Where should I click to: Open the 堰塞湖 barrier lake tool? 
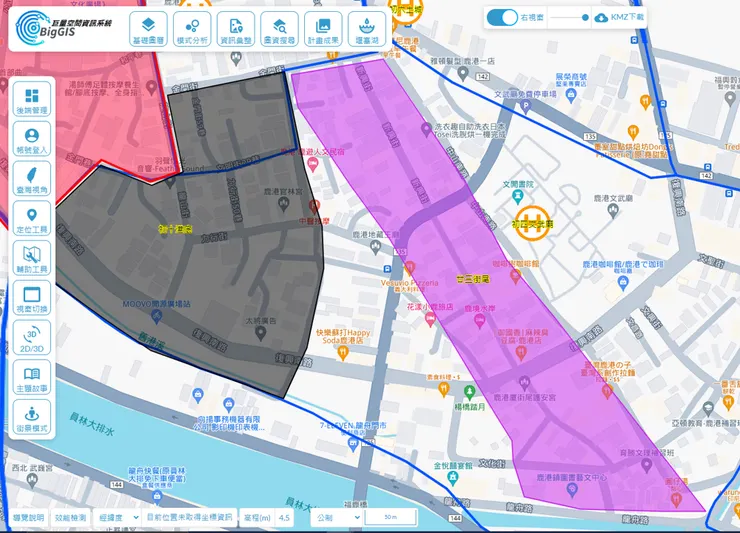tap(367, 29)
